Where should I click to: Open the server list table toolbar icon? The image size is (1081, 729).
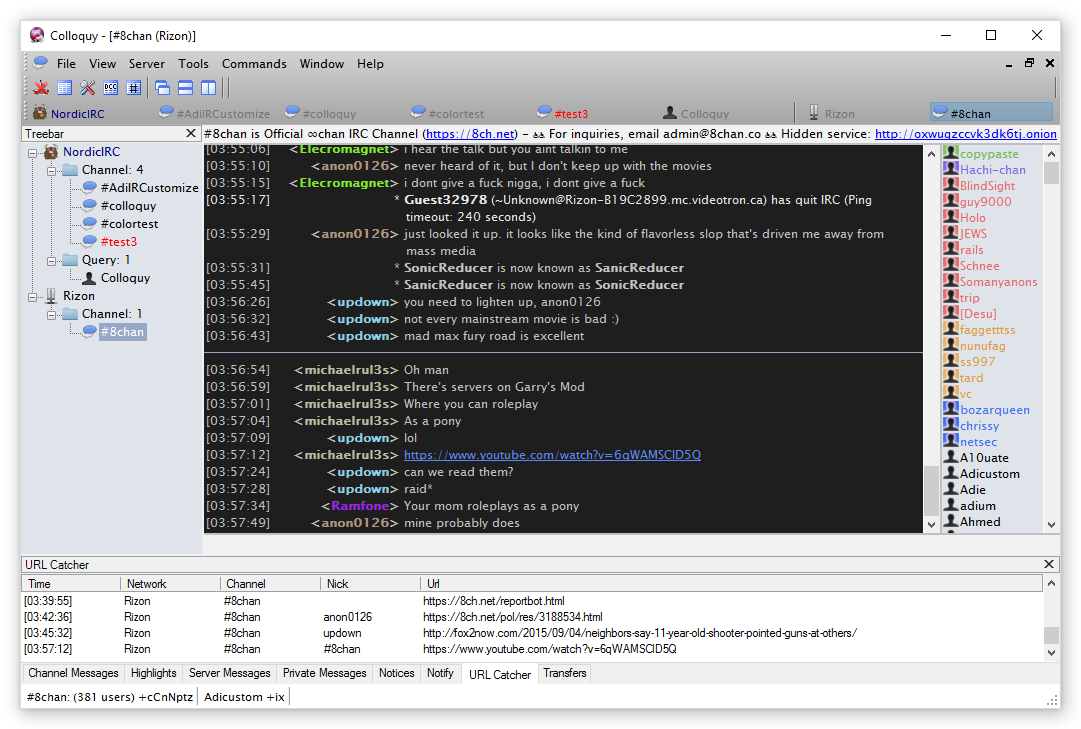point(65,88)
